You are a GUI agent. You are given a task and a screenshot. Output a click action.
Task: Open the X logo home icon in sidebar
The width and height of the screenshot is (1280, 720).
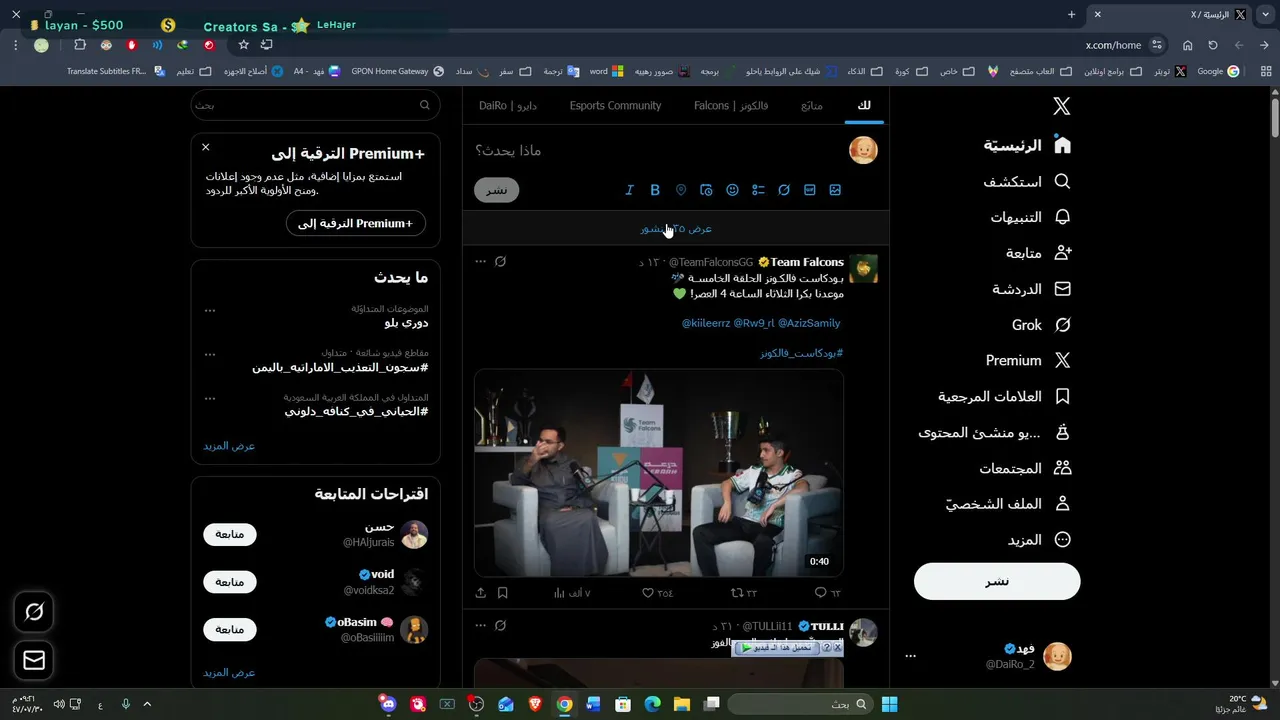(x=1062, y=106)
